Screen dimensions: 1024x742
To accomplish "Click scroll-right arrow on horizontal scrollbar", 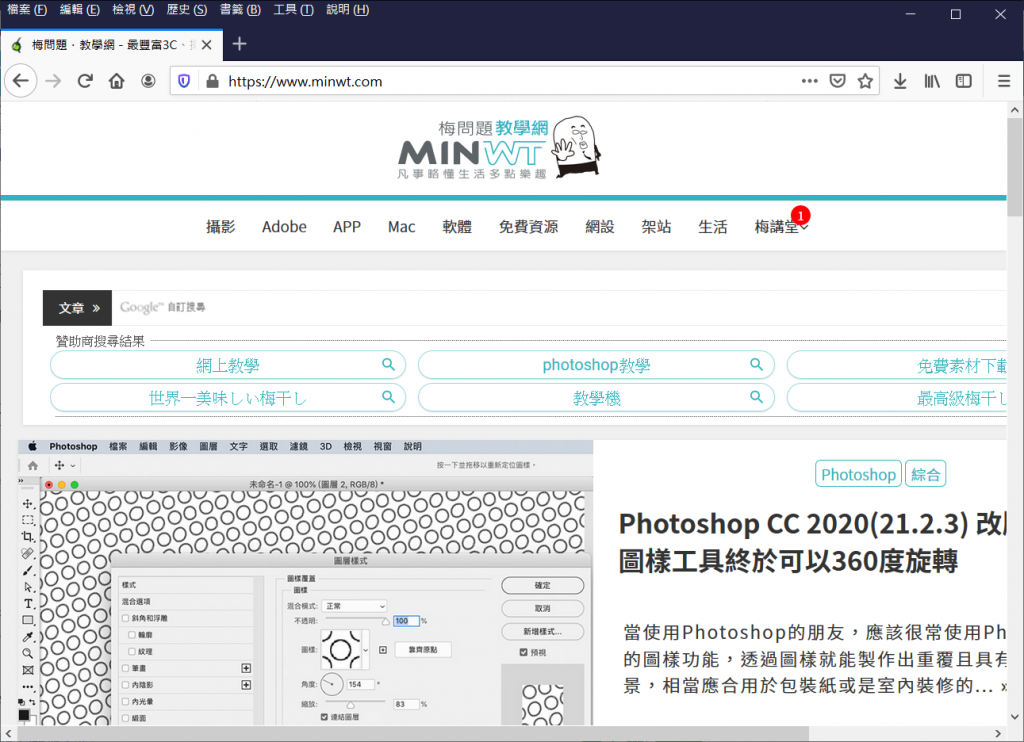I will [x=998, y=734].
